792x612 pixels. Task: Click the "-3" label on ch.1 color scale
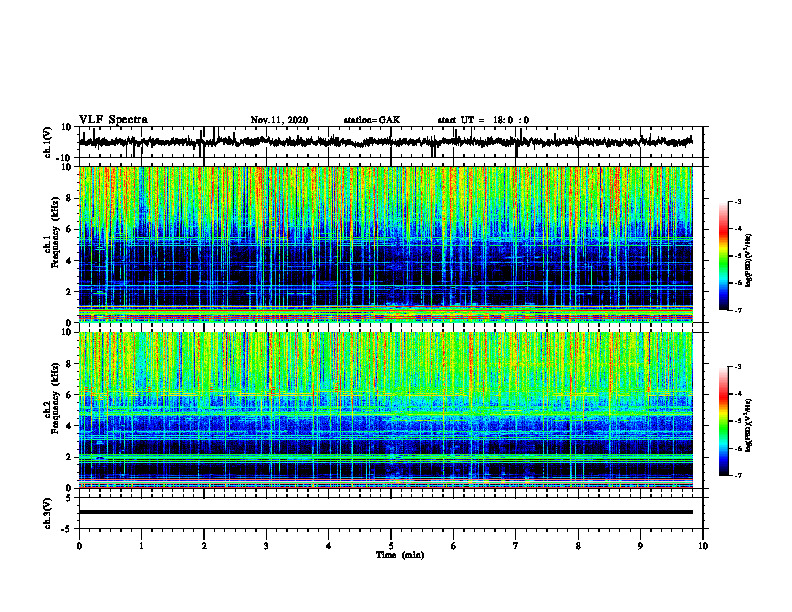737,201
